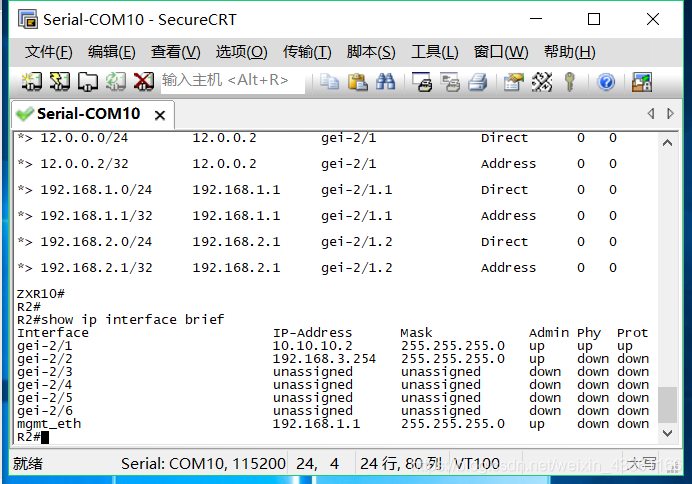Open the 文件(F) menu

click(x=48, y=52)
